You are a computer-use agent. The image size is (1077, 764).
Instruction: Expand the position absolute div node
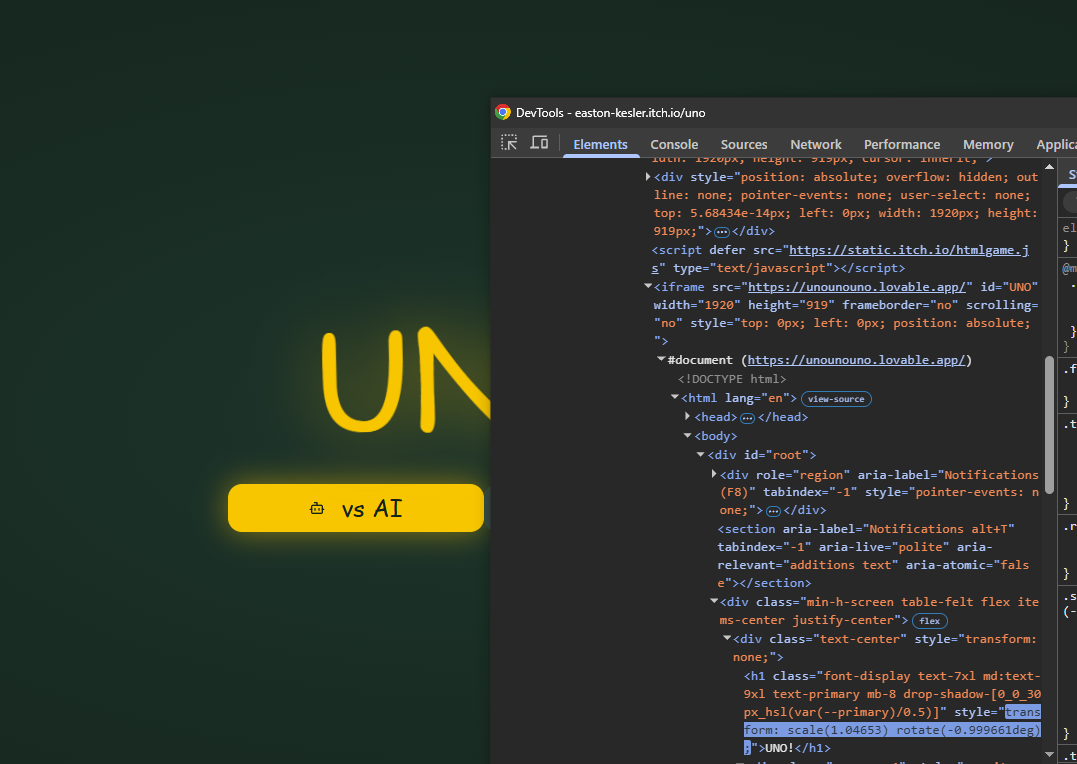(648, 177)
